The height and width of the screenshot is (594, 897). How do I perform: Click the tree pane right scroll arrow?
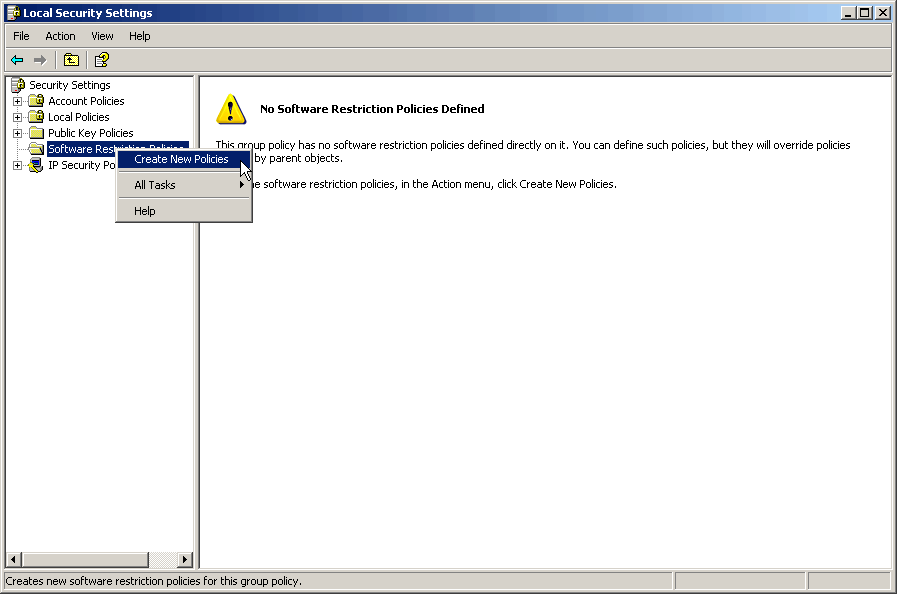pos(185,559)
